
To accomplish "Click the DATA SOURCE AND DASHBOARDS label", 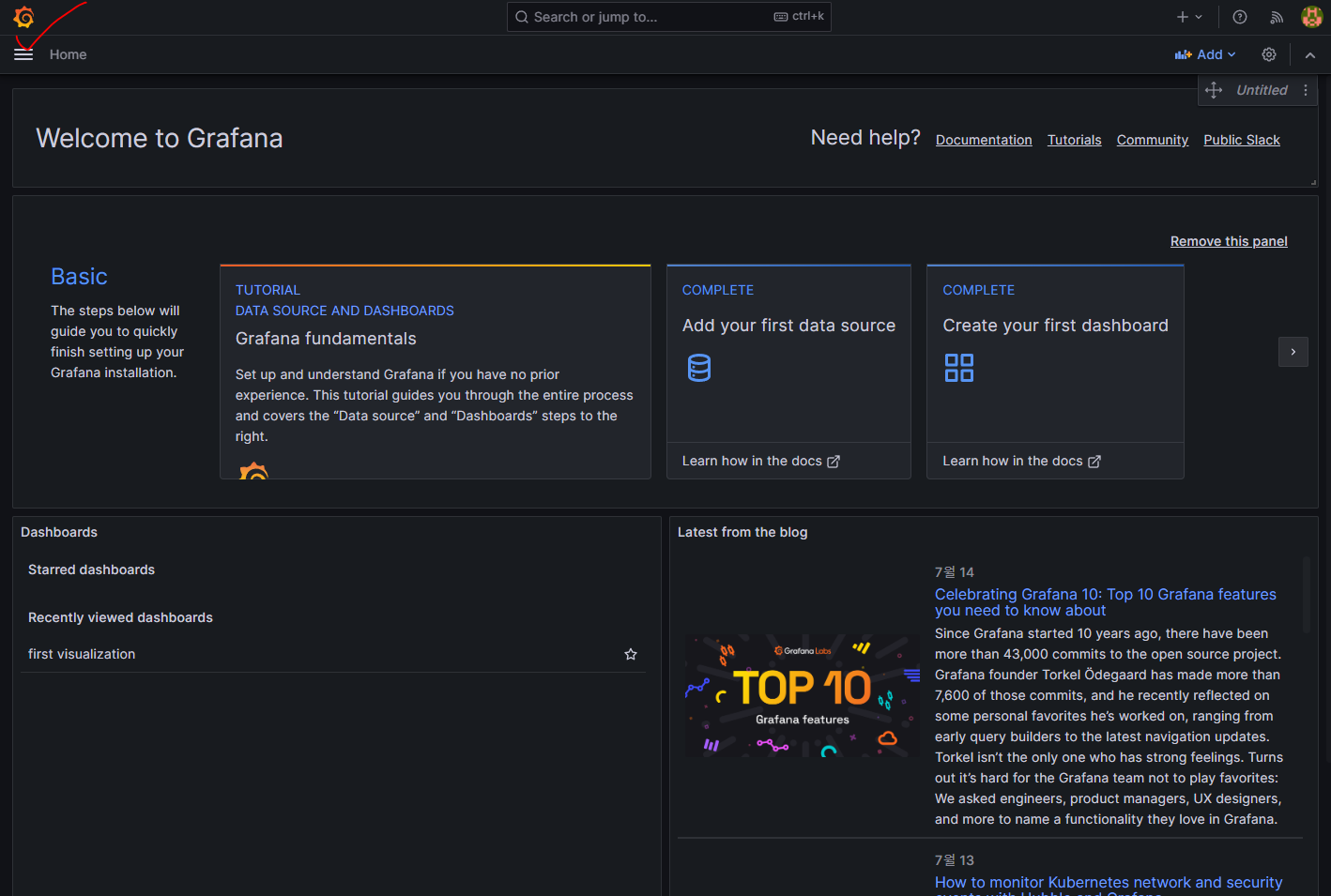I will click(x=344, y=311).
